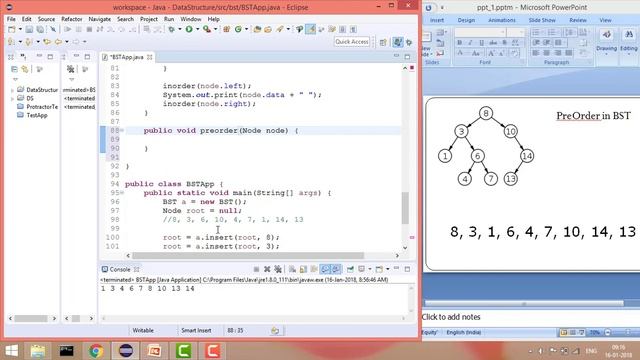Open the New wizard dropdown arrow
The height and width of the screenshot is (360, 640).
20,29
